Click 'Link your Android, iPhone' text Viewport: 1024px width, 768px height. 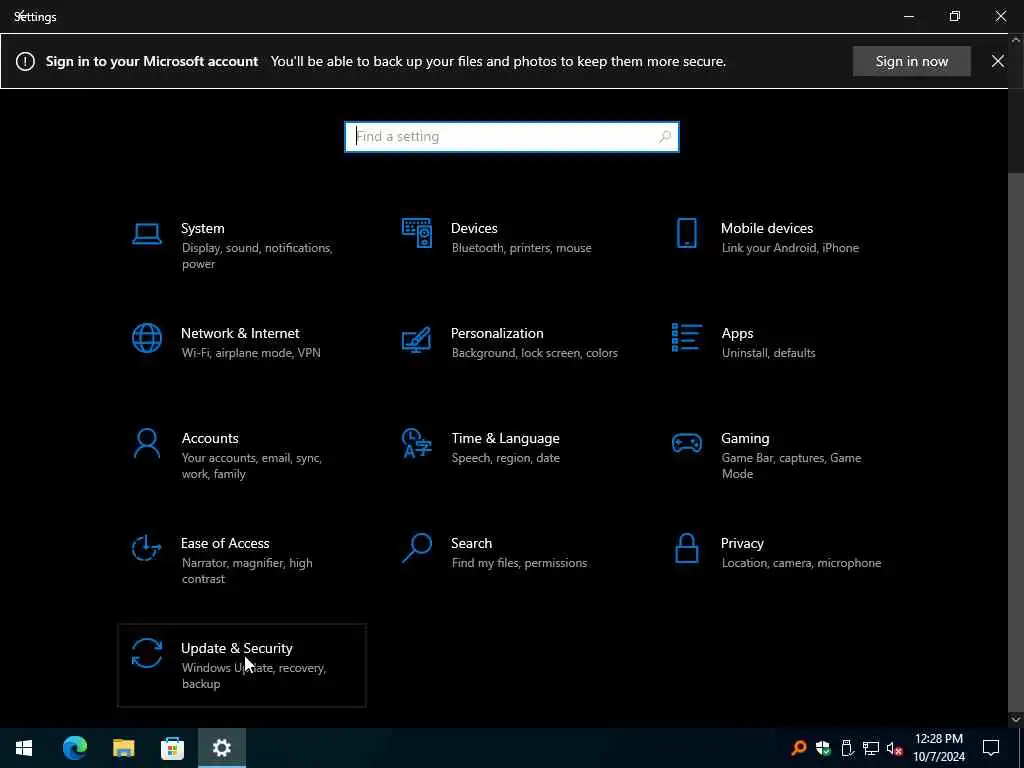click(790, 248)
